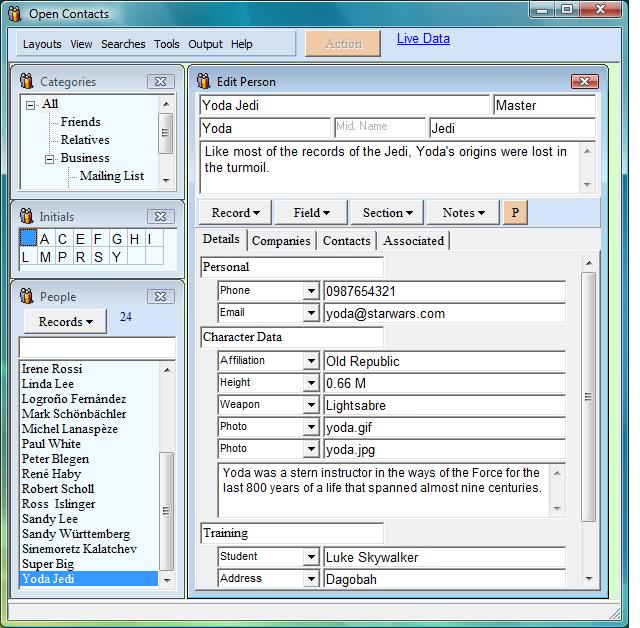The height and width of the screenshot is (628, 640).
Task: Click the Categories panel header icon
Action: pos(27,81)
